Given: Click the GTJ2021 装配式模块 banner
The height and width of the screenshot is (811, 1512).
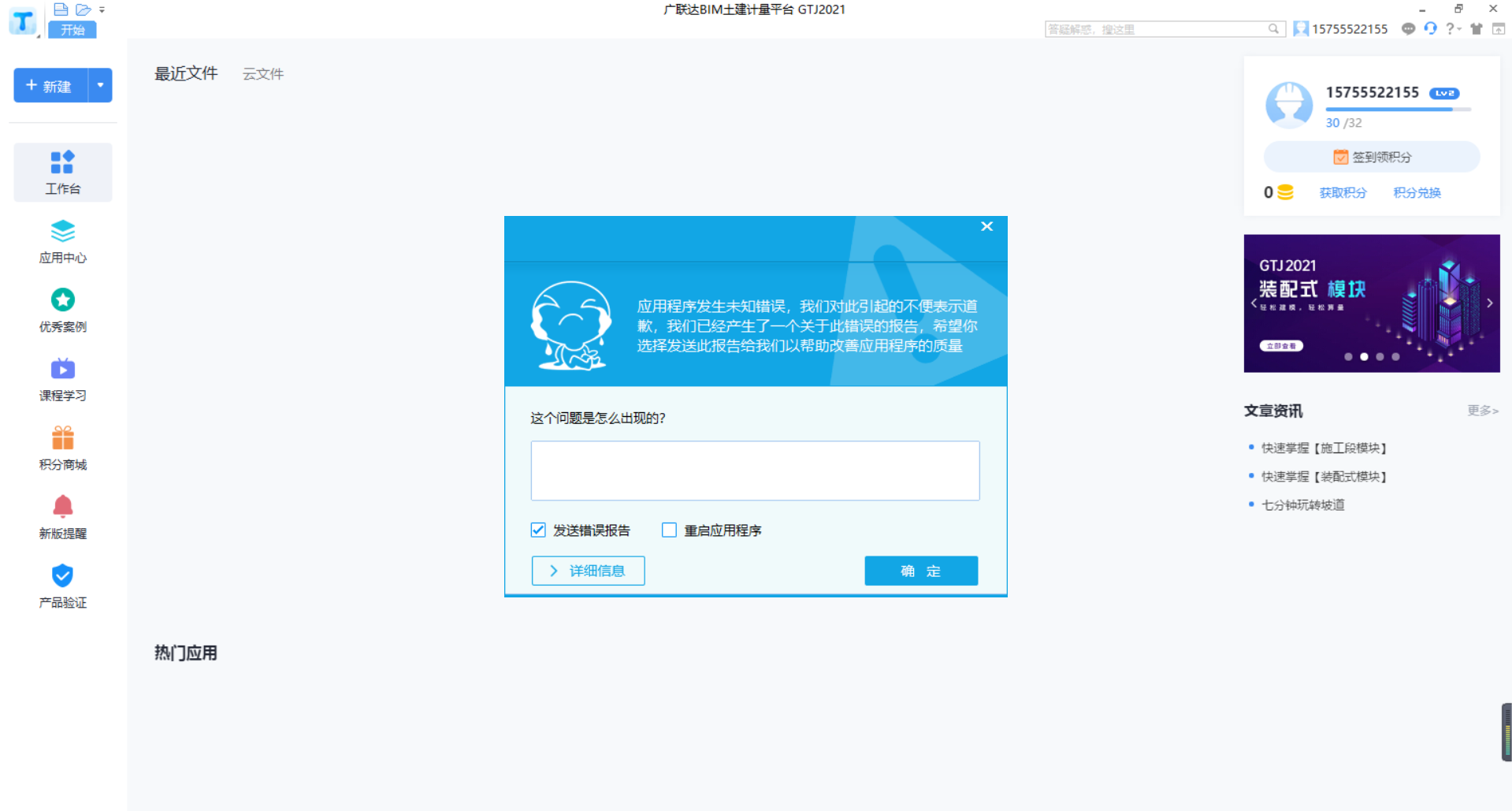Looking at the screenshot, I should coord(1372,303).
